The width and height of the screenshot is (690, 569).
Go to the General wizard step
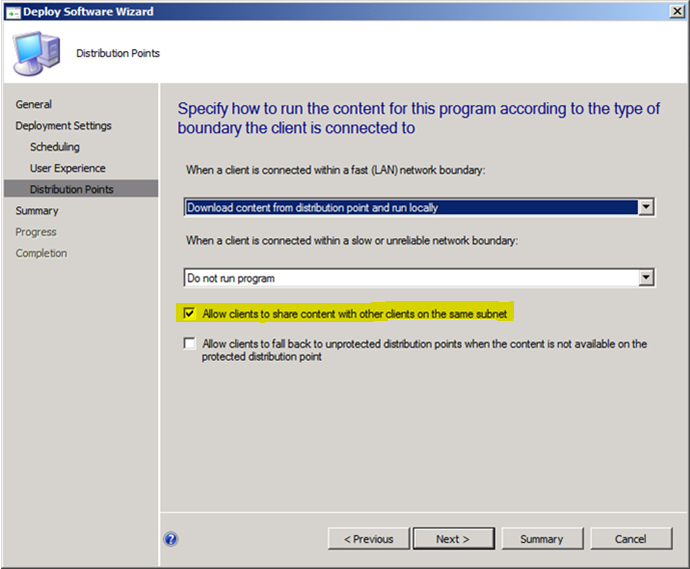pyautogui.click(x=34, y=104)
